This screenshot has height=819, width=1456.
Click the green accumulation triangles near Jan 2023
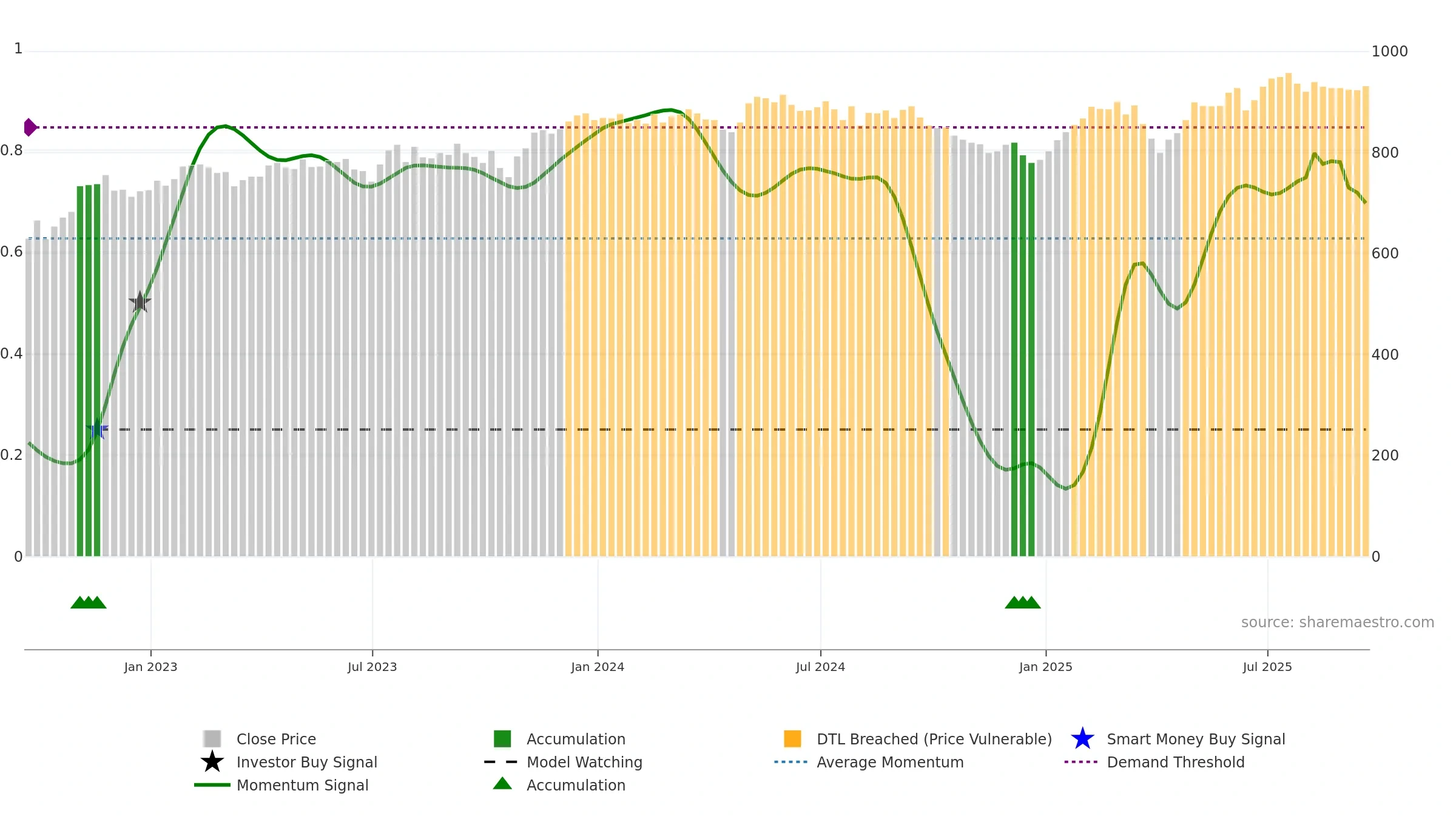pos(89,602)
